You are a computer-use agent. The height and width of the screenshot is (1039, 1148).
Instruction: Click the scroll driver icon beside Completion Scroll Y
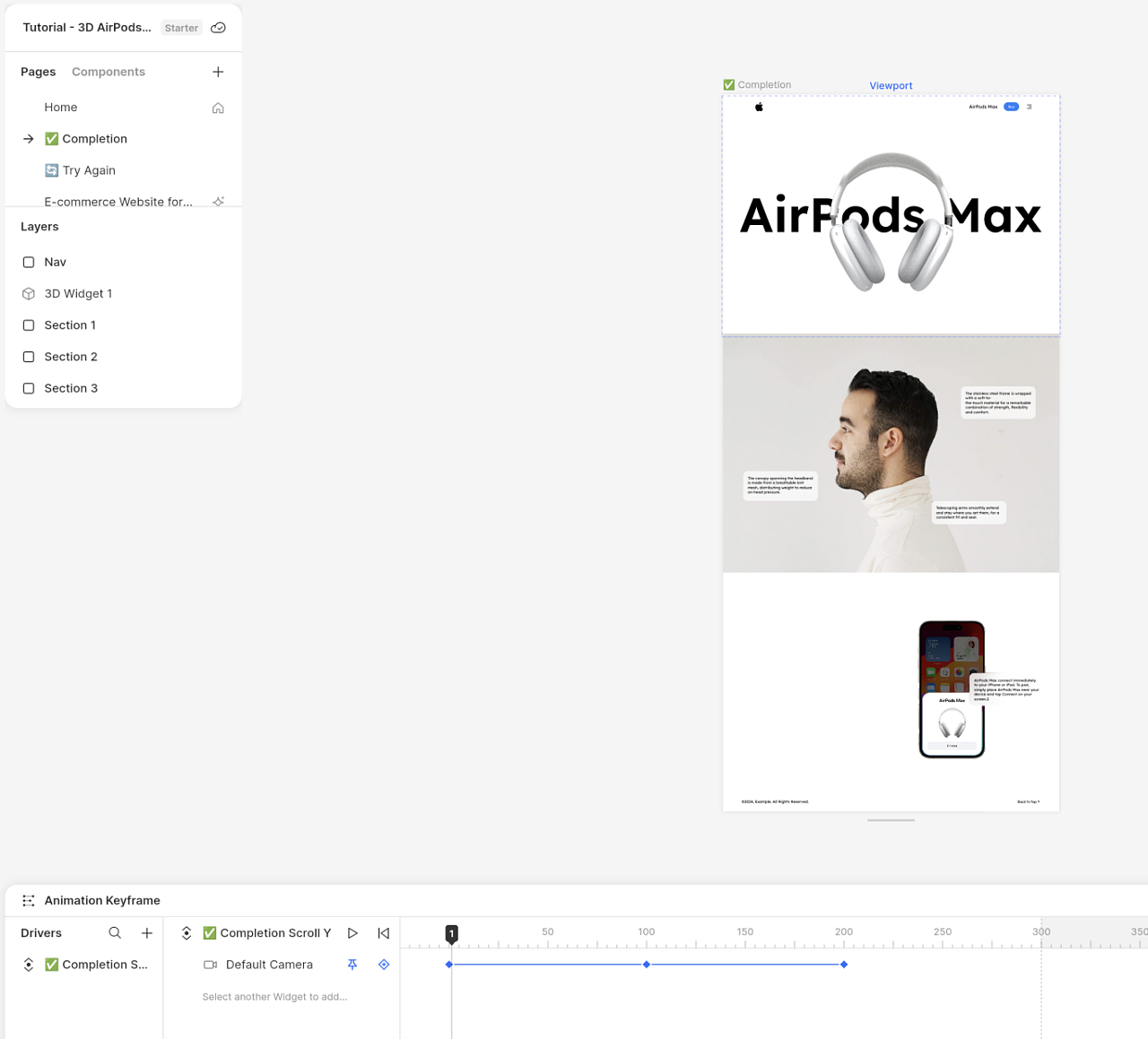pyautogui.click(x=187, y=933)
